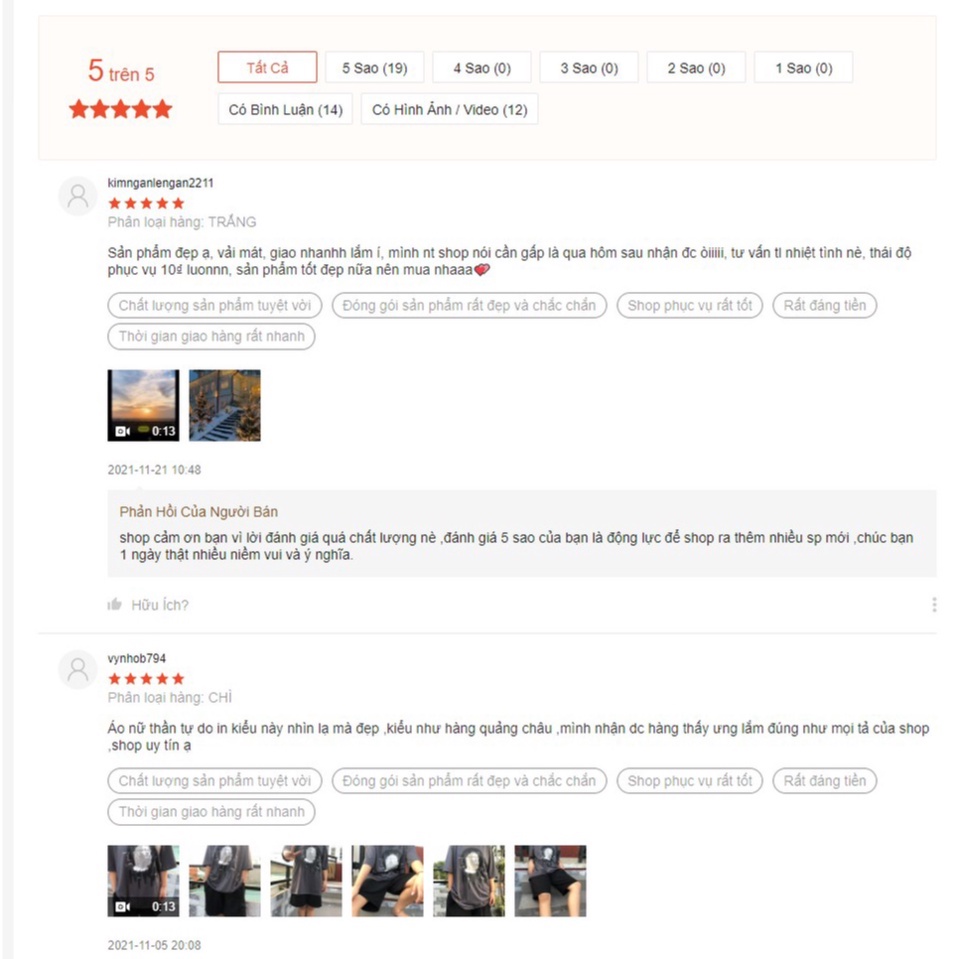Filter reviews by 4 Sao (0)
Screen dimensions: 959x959
pyautogui.click(x=482, y=67)
